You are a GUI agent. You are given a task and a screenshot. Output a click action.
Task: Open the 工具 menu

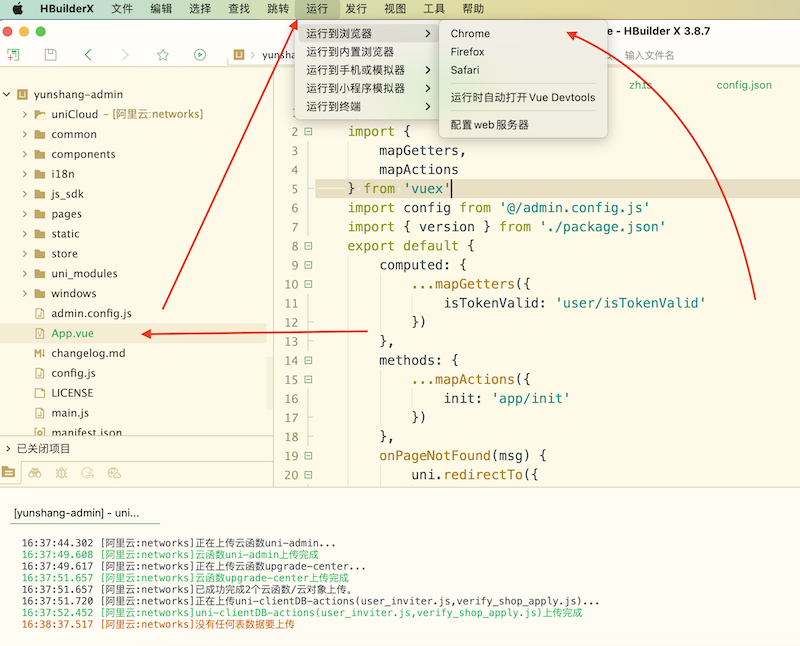click(434, 9)
